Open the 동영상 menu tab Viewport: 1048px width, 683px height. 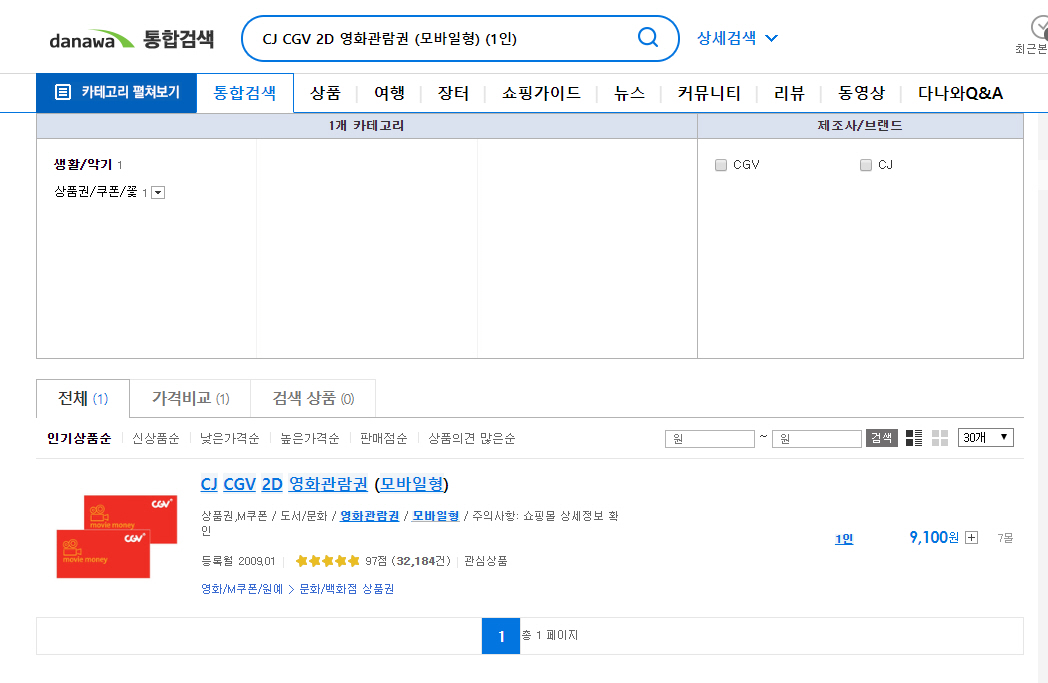862,93
